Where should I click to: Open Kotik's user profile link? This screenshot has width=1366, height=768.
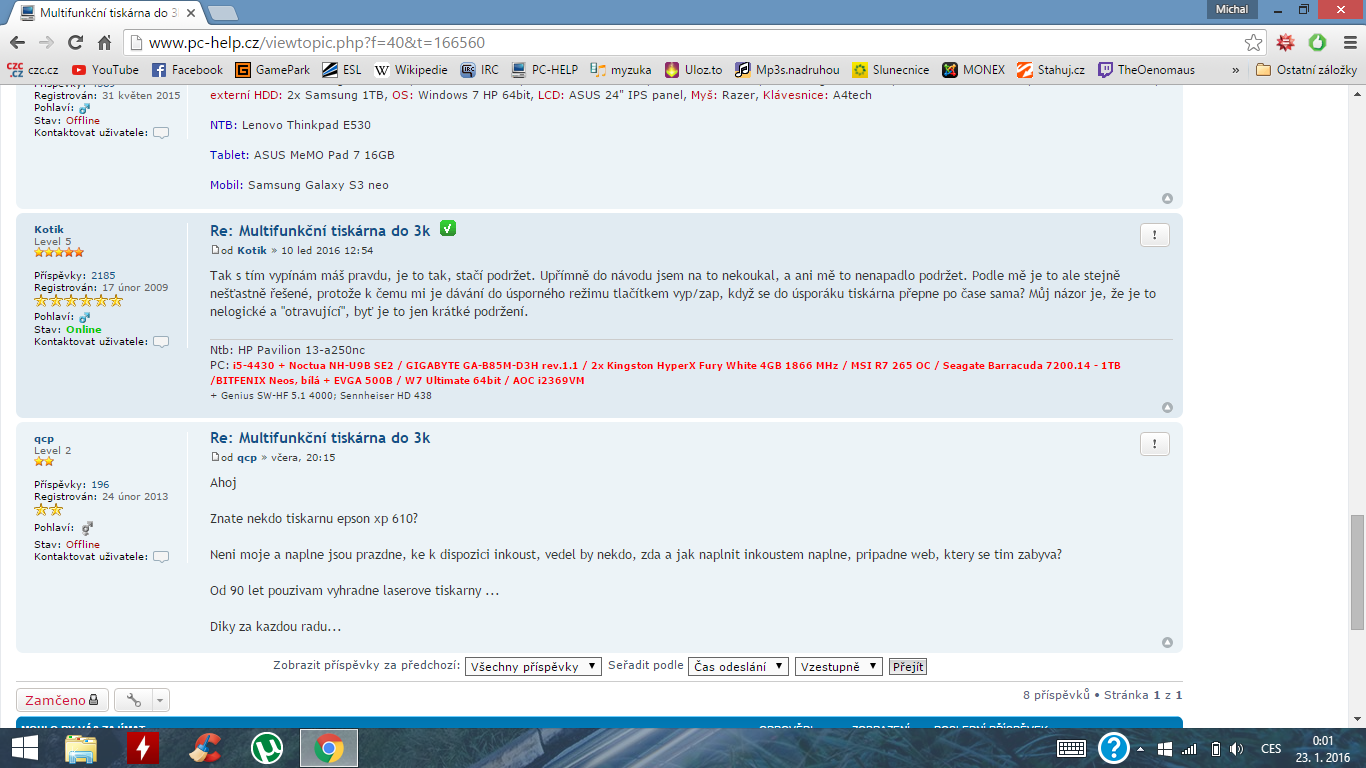click(48, 229)
